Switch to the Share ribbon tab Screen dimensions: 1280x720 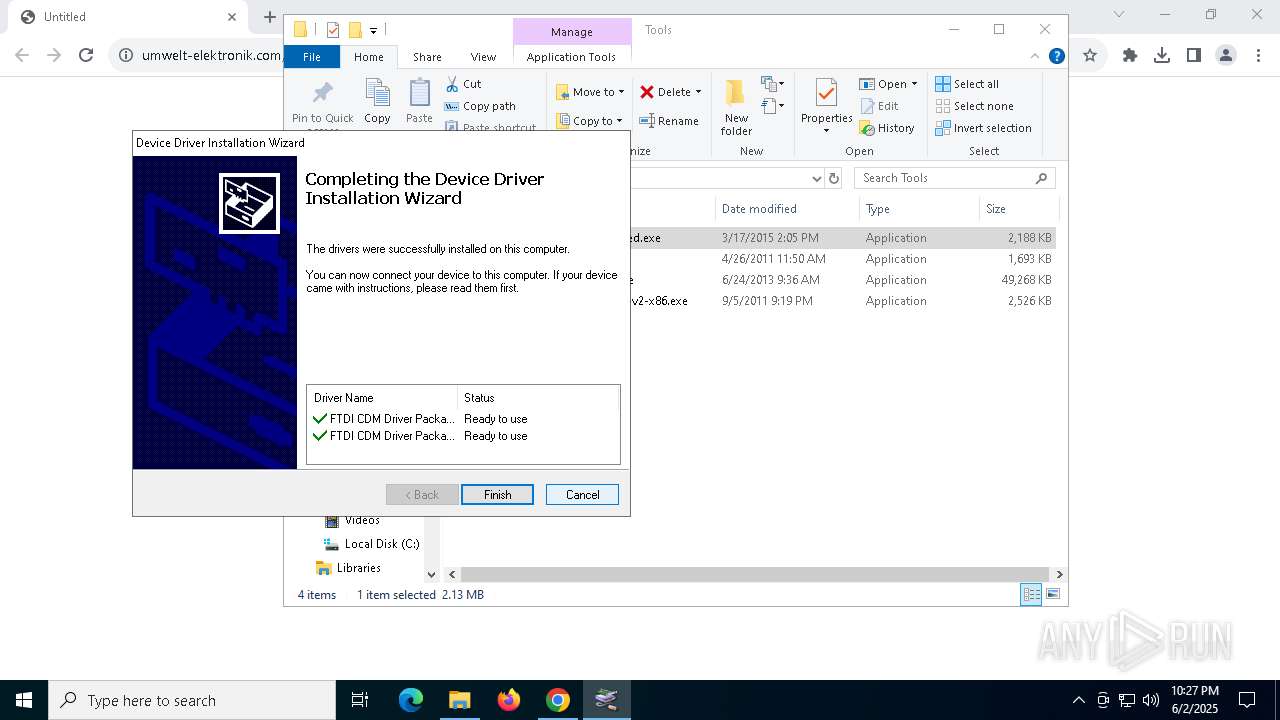click(x=427, y=57)
